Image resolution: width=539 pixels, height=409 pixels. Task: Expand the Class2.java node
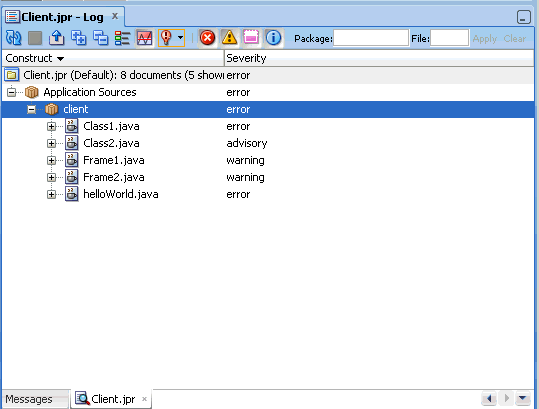(x=51, y=143)
